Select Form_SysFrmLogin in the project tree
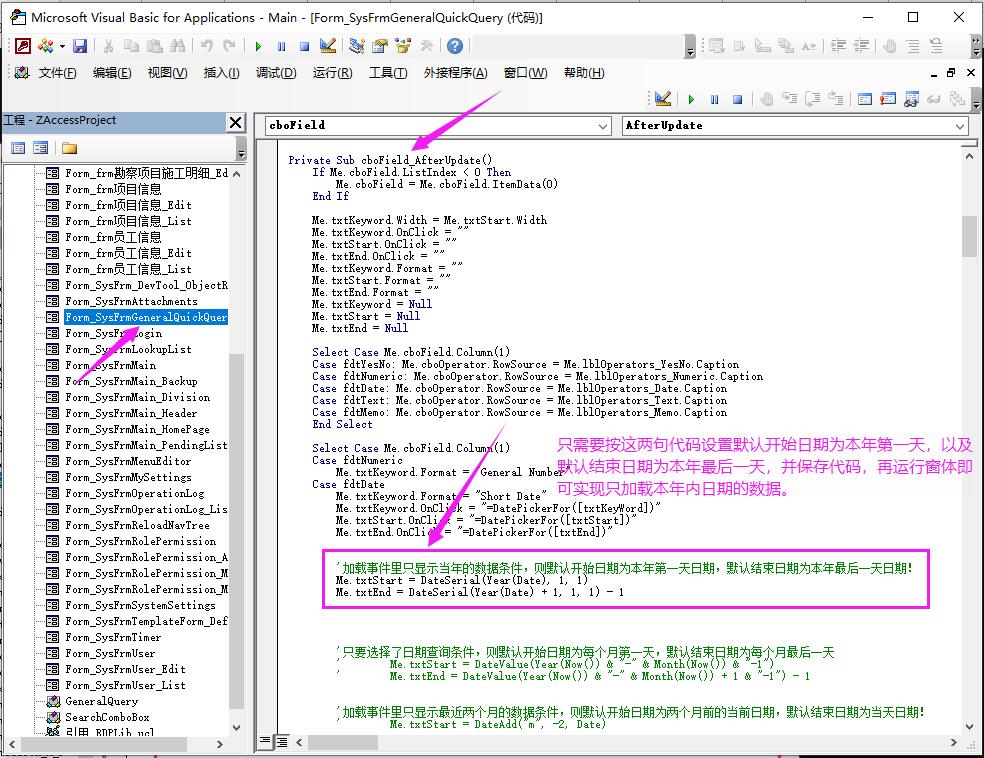 tap(113, 333)
